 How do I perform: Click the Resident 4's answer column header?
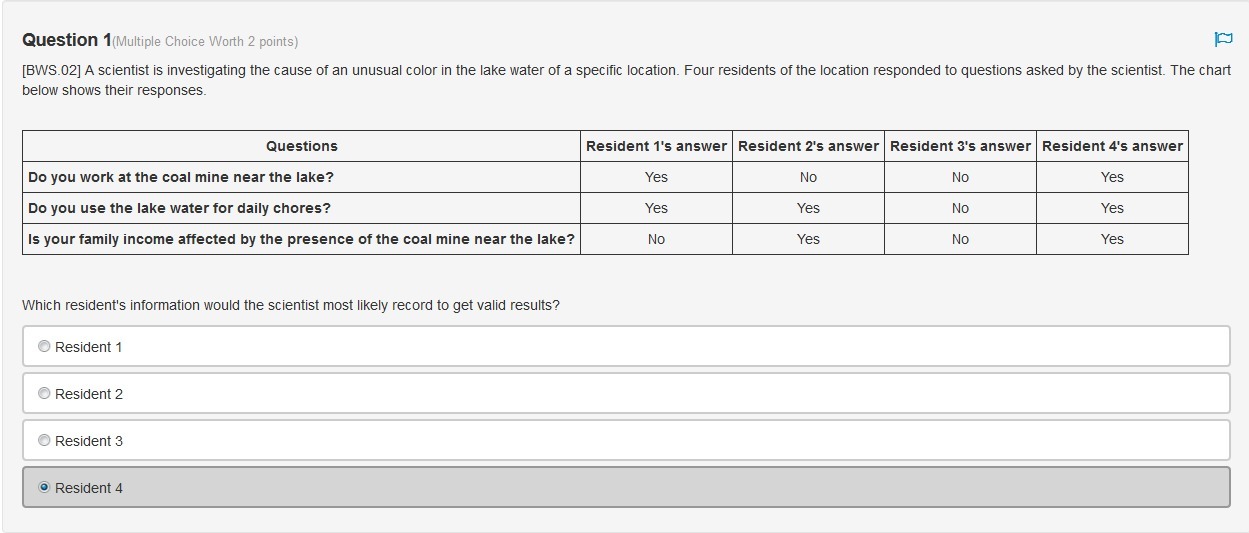(x=1112, y=146)
